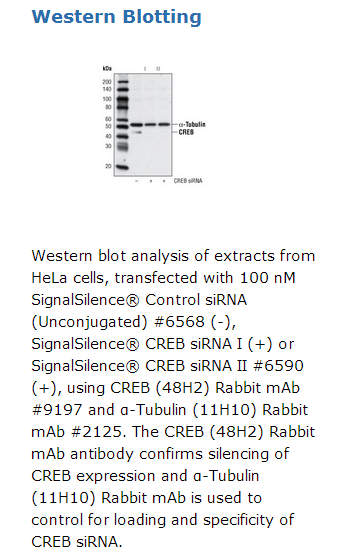Click the CREB band label beside blot

point(186,132)
